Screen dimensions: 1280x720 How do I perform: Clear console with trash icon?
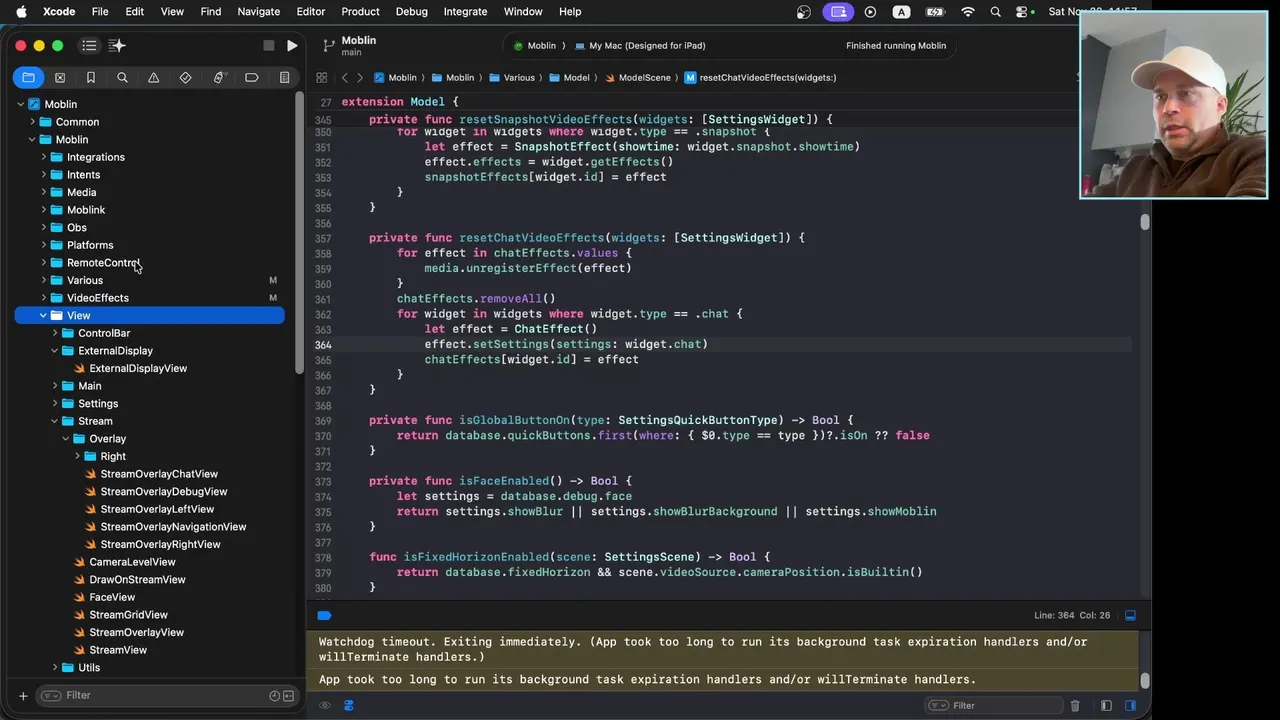(1075, 705)
